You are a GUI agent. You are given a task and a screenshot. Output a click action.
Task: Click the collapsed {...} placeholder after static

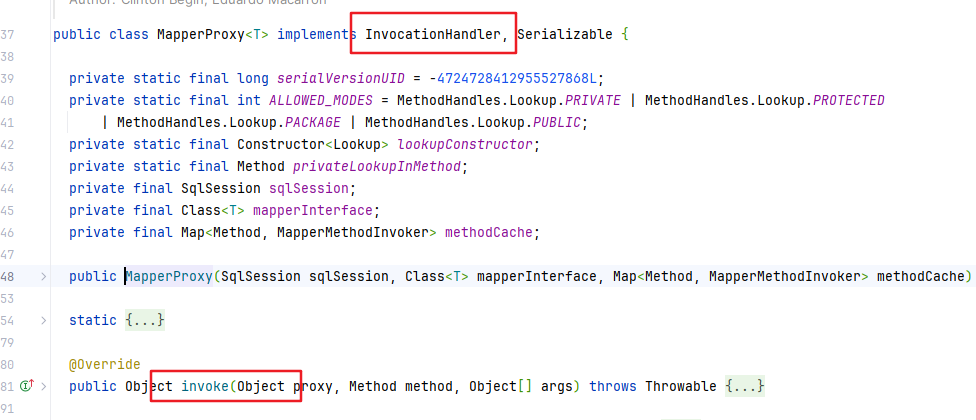click(145, 320)
